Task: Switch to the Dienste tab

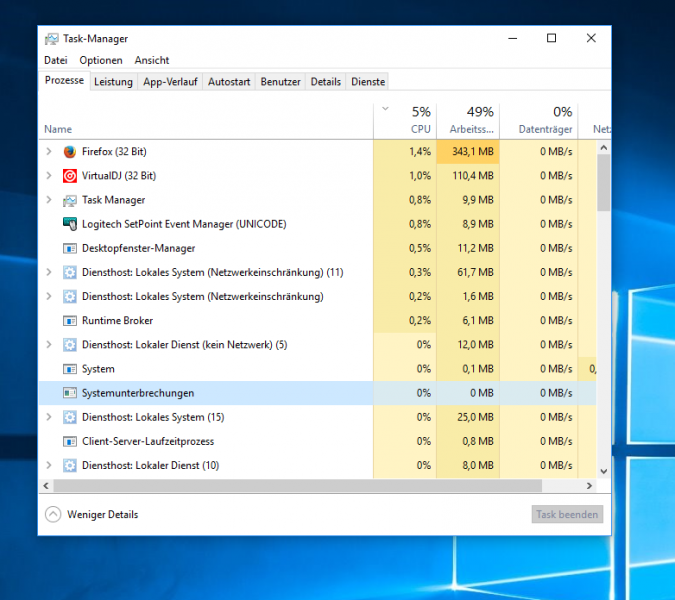Action: coord(368,82)
